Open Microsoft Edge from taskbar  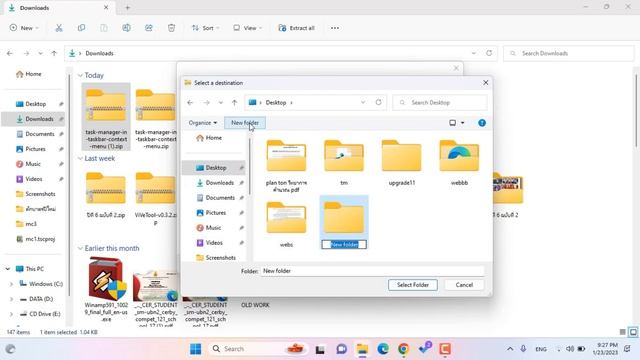click(x=382, y=349)
